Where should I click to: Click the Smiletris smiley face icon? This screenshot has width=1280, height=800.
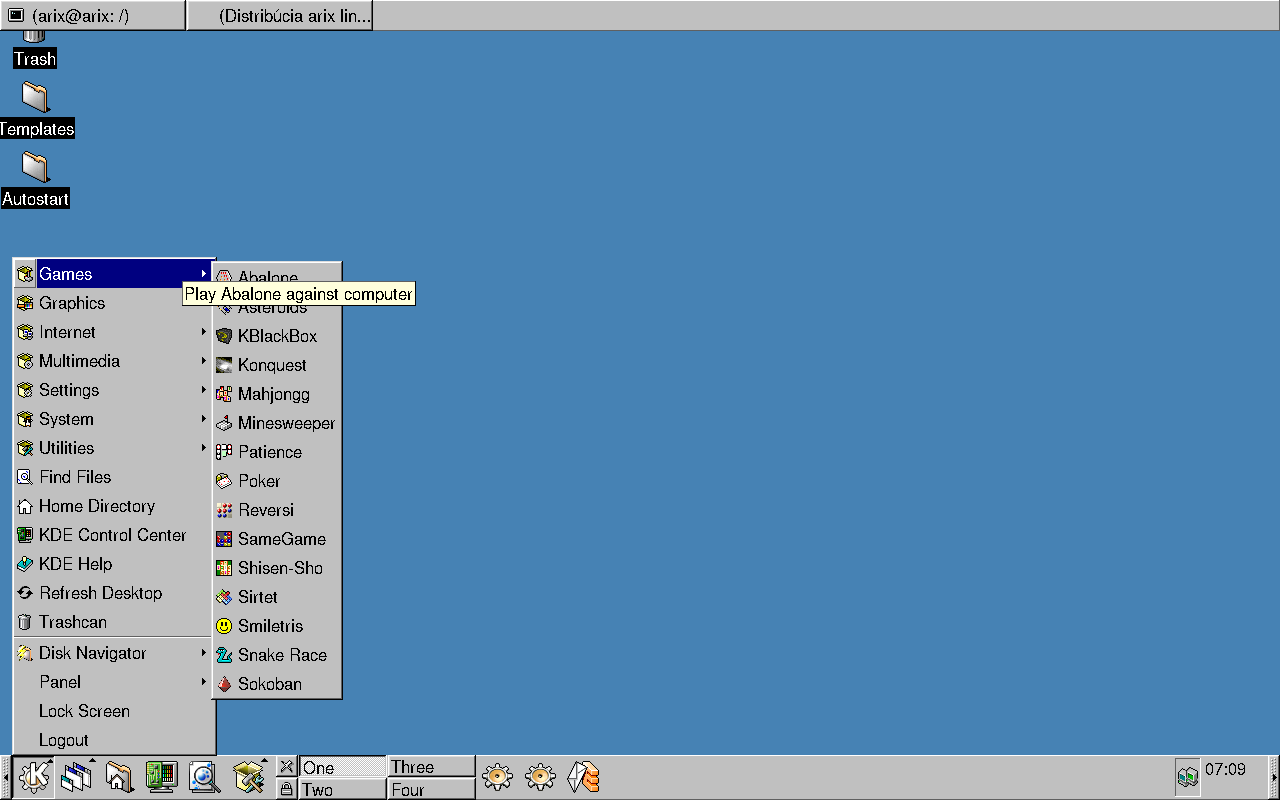point(224,626)
